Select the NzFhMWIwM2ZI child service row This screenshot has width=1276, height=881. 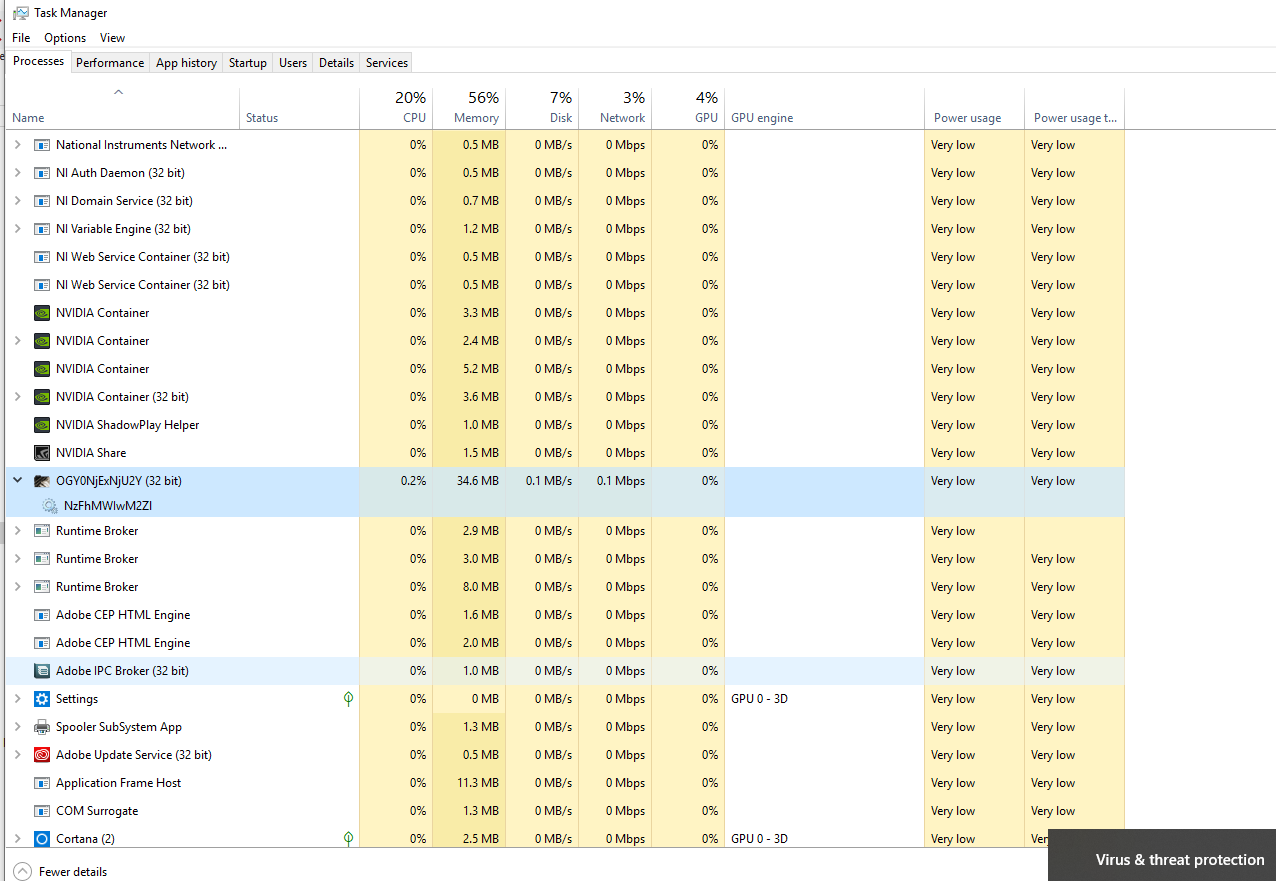tap(565, 506)
